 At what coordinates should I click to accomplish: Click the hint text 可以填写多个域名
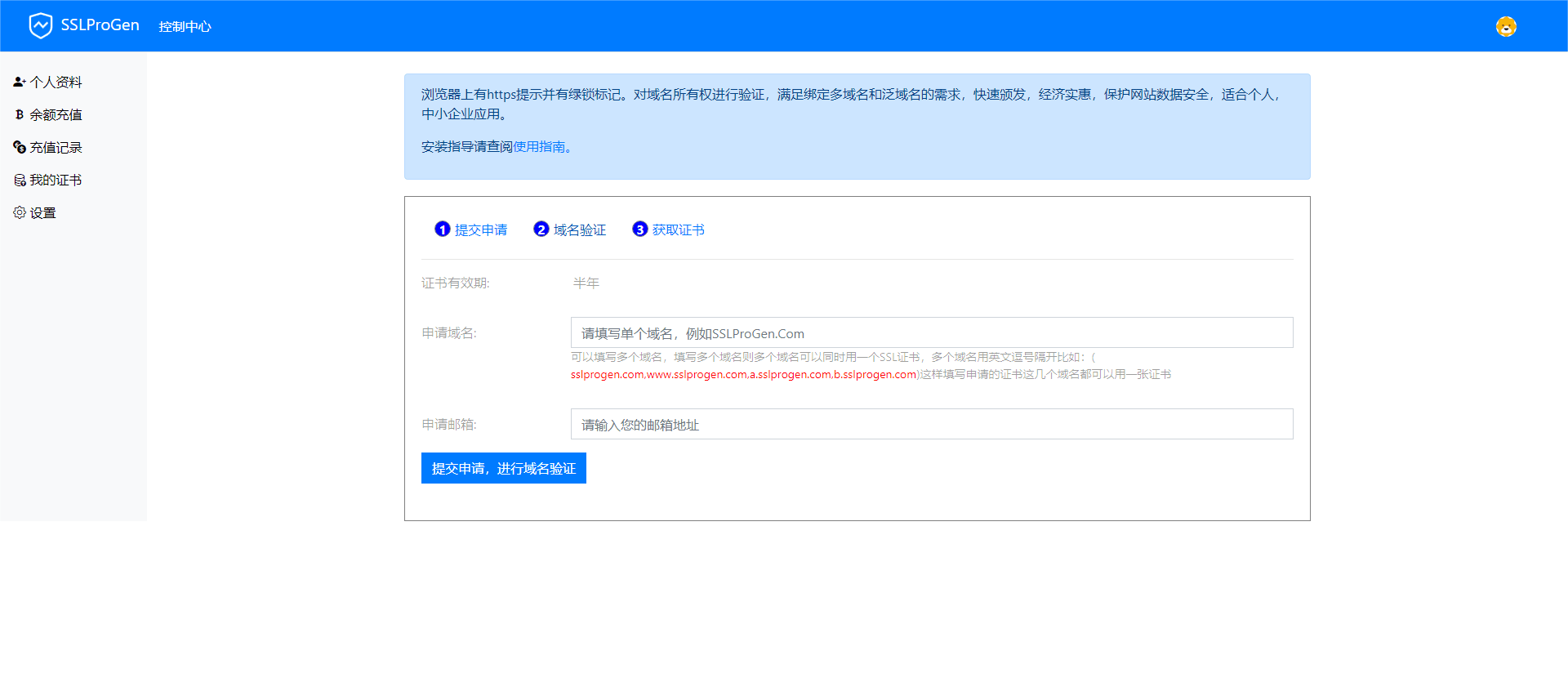pyautogui.click(x=617, y=357)
